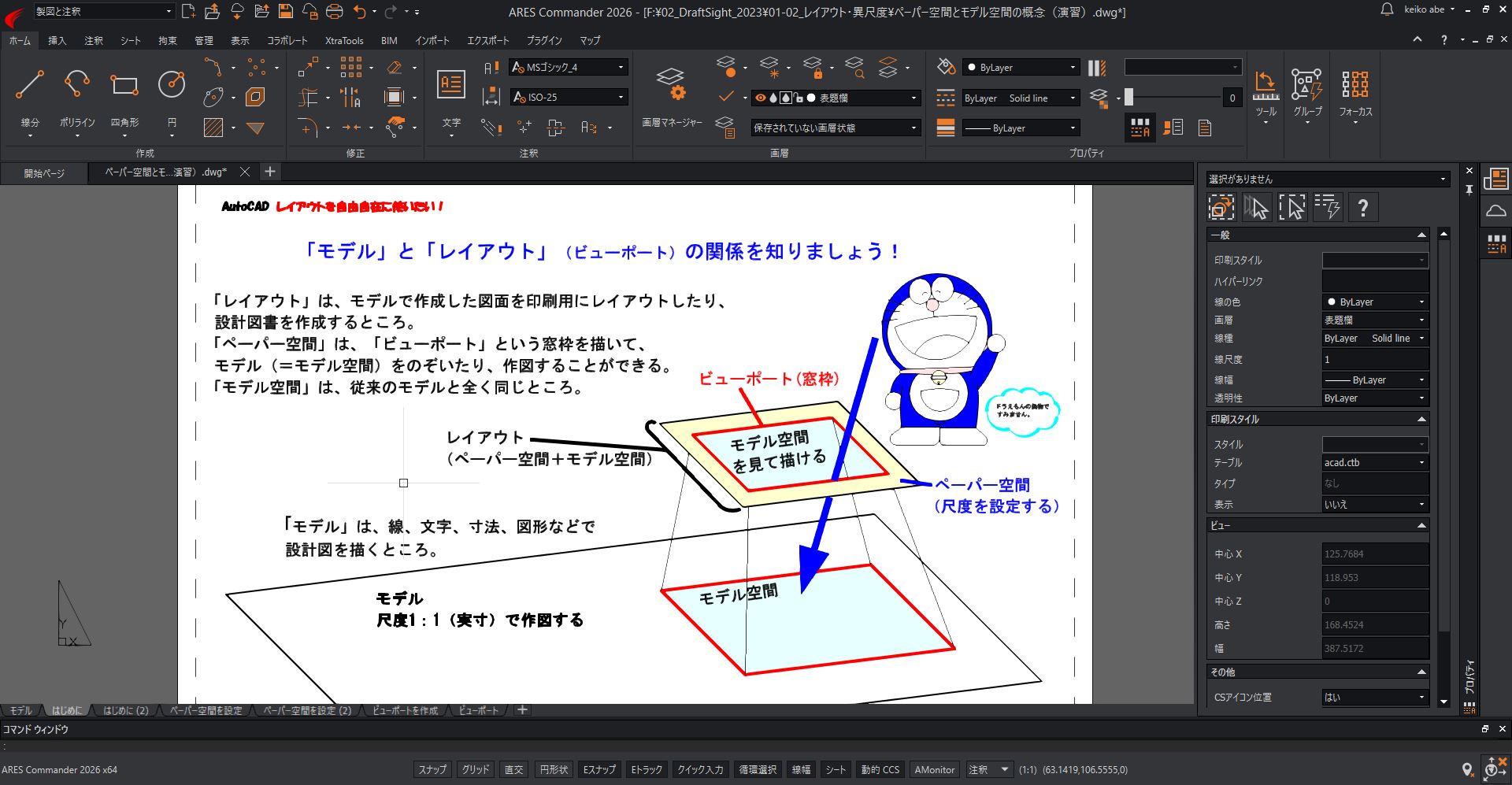Click the undo arrow icon

[x=360, y=11]
